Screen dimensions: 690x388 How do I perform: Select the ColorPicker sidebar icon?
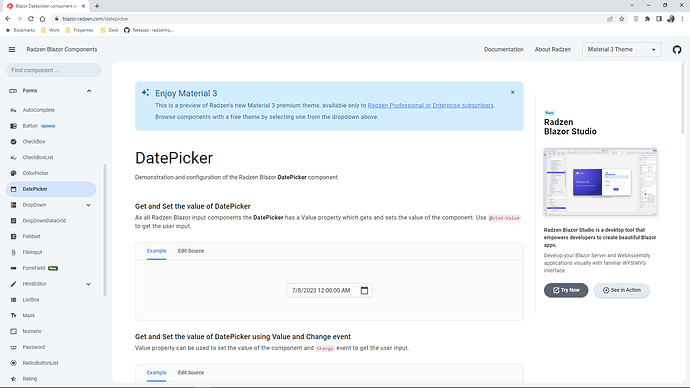pos(13,173)
